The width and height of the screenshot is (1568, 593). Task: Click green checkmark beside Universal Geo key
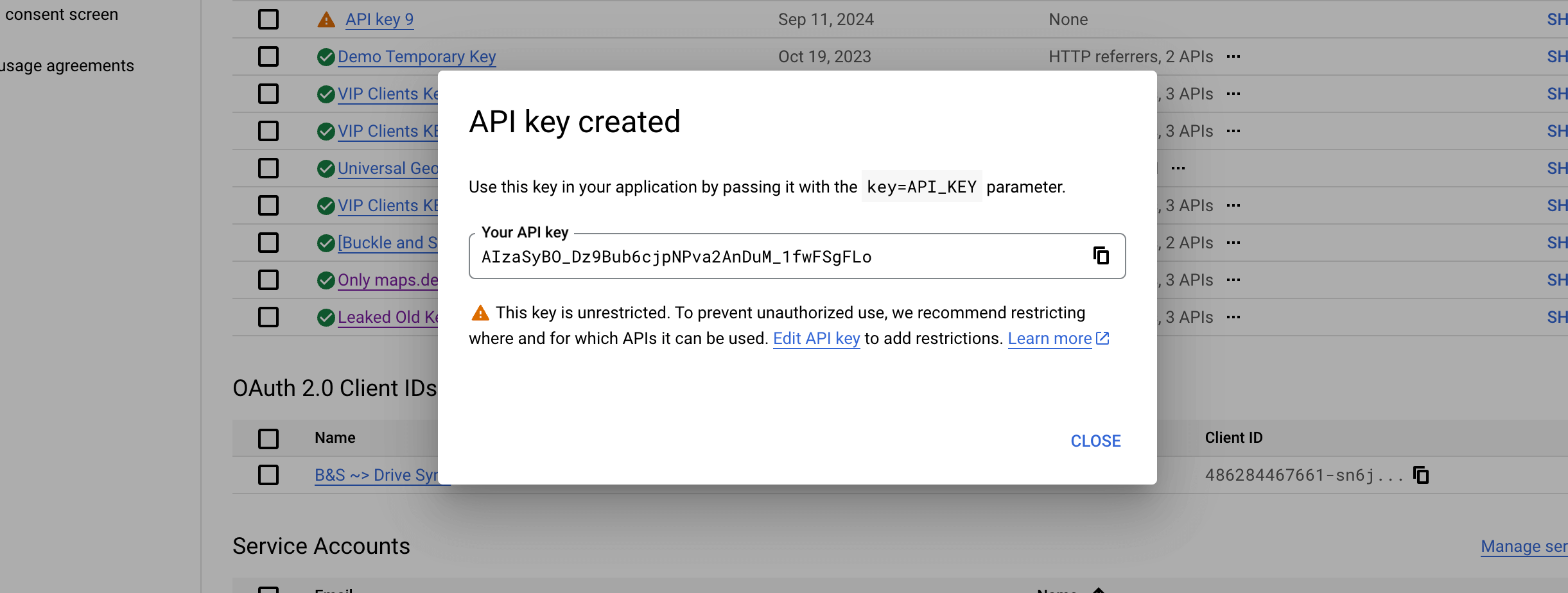click(326, 168)
